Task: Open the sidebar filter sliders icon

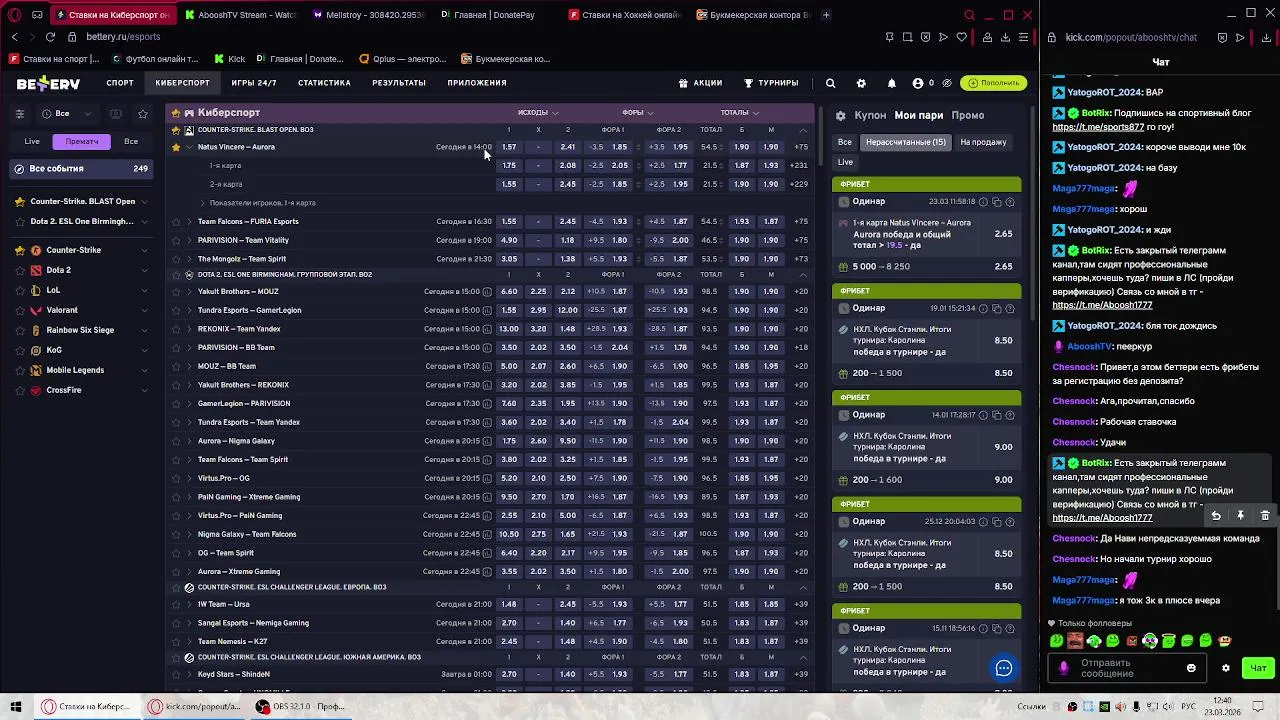Action: point(19,113)
